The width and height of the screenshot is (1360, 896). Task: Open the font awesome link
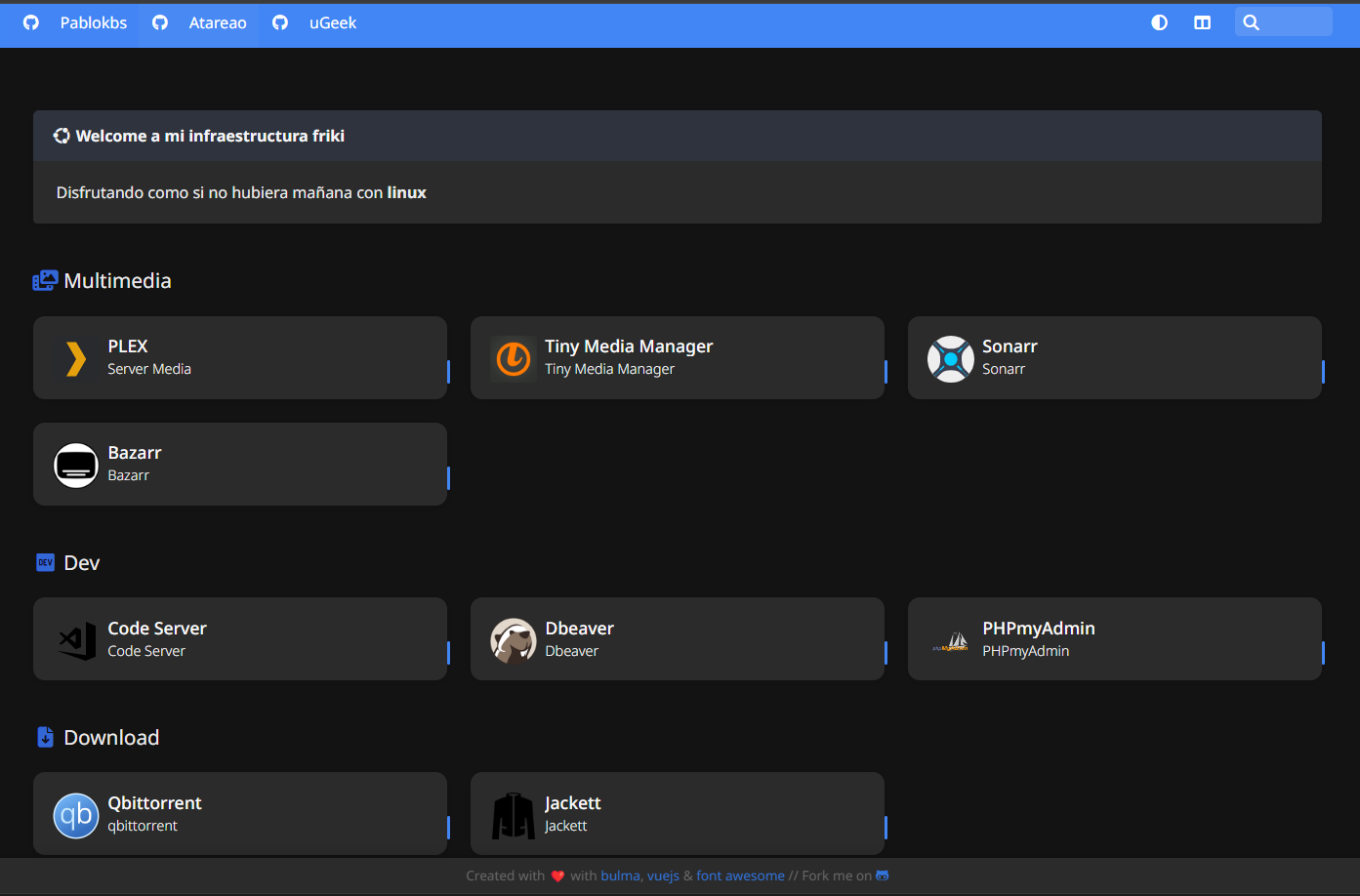(x=740, y=875)
